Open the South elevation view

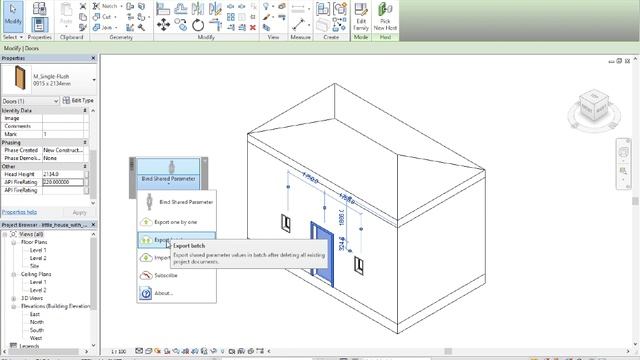(36, 330)
